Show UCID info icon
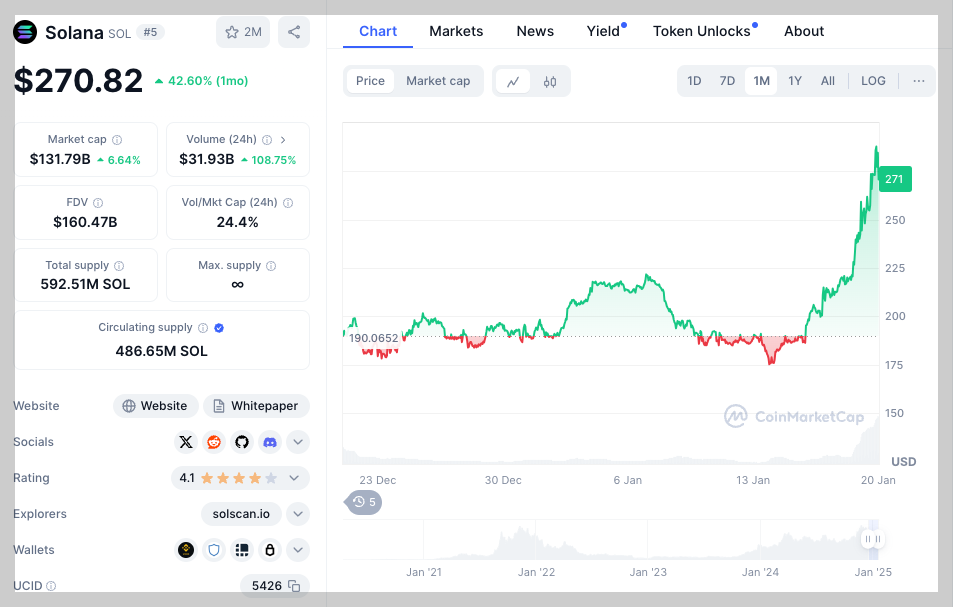 point(51,586)
